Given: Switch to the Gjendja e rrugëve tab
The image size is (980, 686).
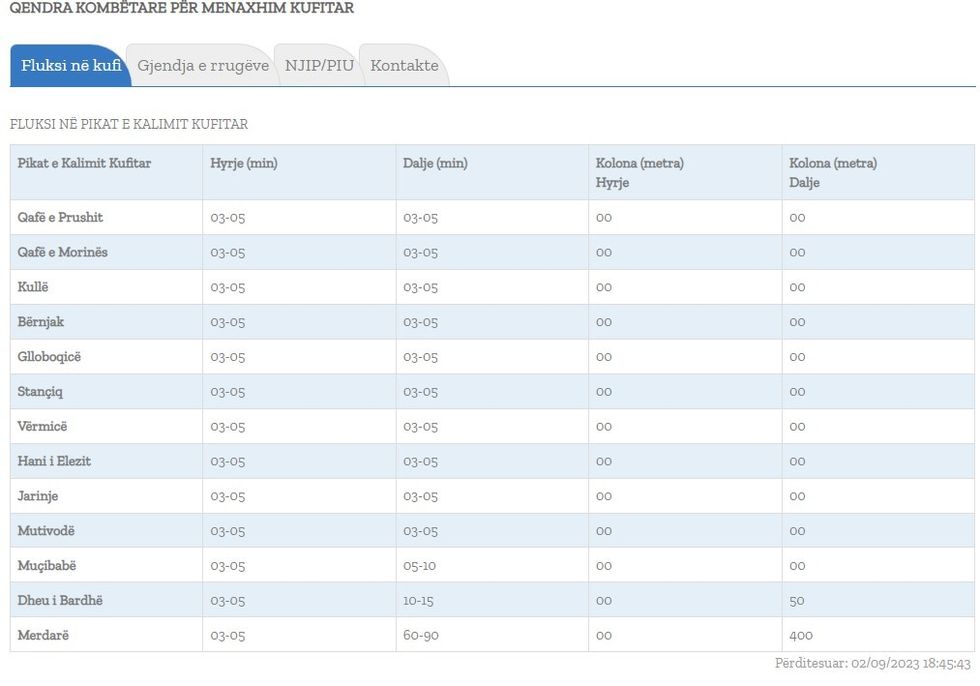Looking at the screenshot, I should [202, 65].
